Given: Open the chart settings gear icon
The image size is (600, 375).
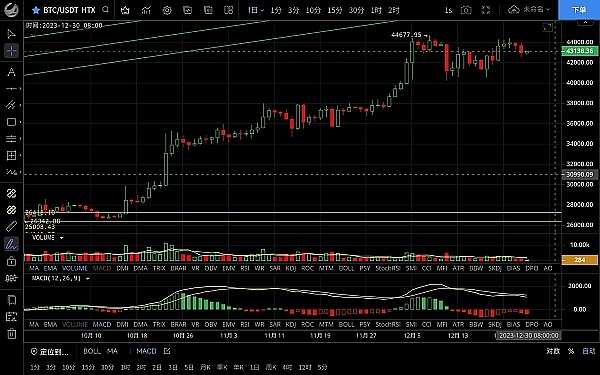Looking at the screenshot, I should click(x=167, y=10).
